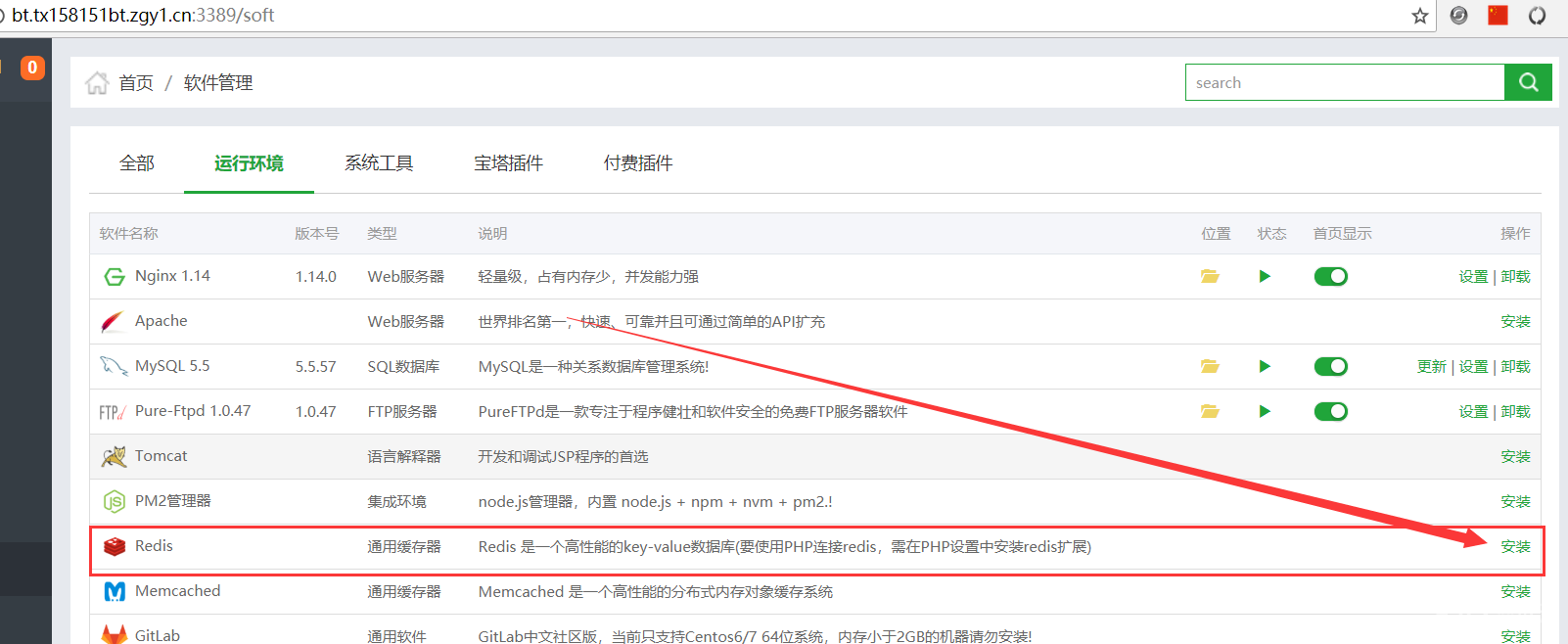Click the browser address bar URL

143,15
